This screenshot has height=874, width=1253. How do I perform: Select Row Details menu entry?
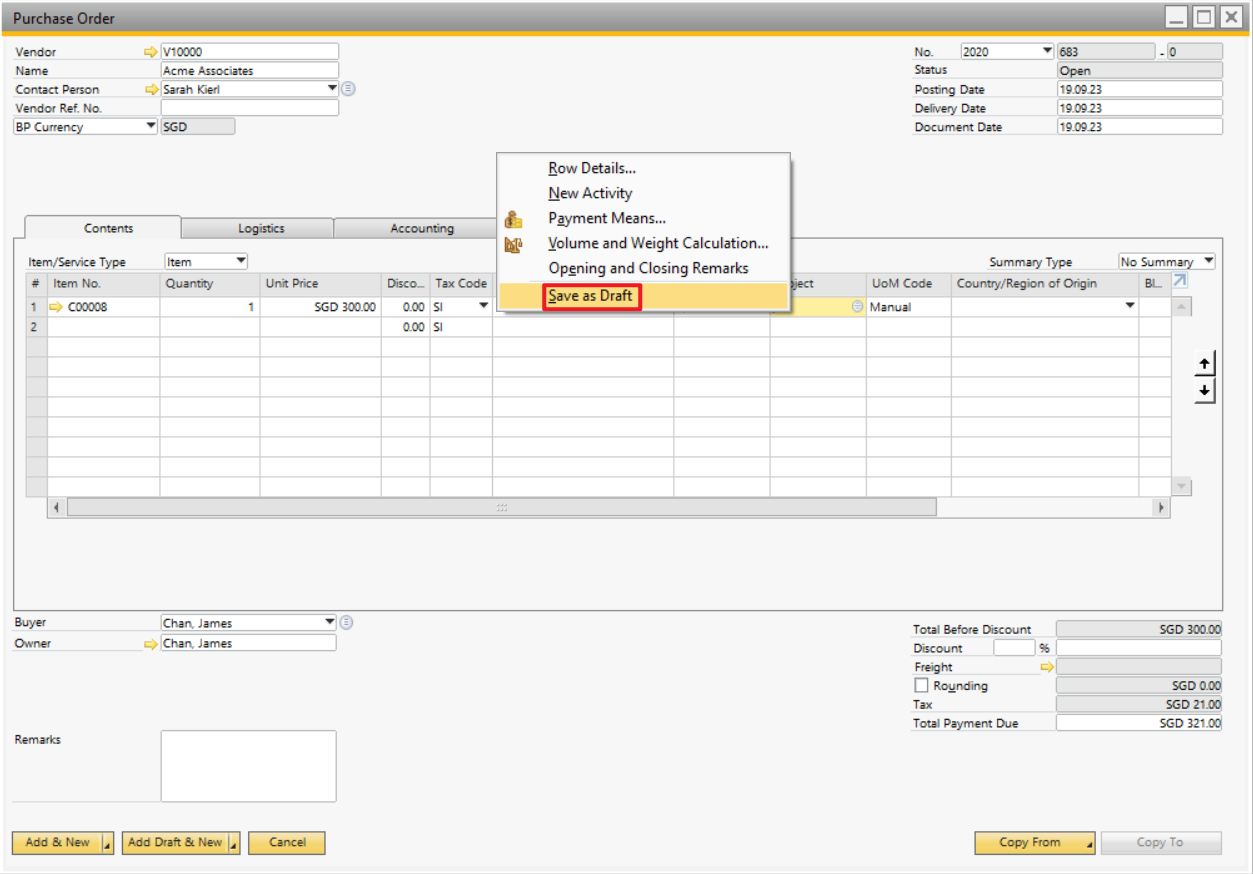point(592,169)
